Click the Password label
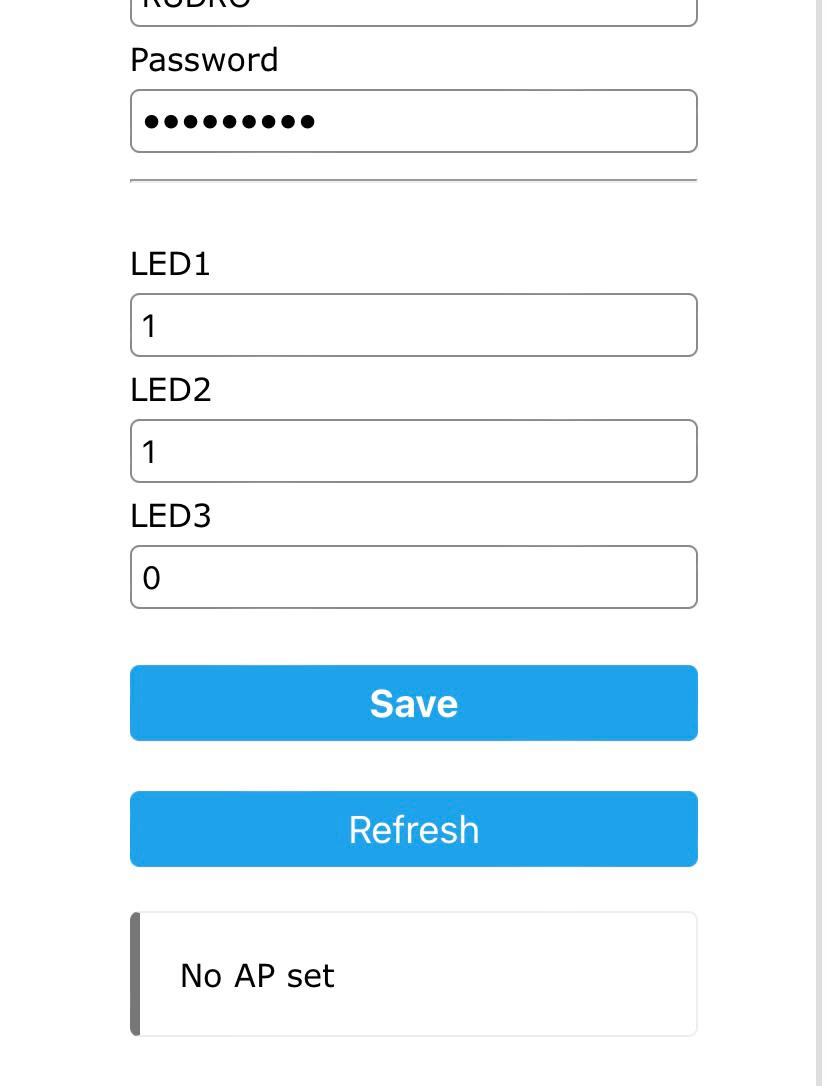Screen dimensions: 827x1086 [x=204, y=60]
